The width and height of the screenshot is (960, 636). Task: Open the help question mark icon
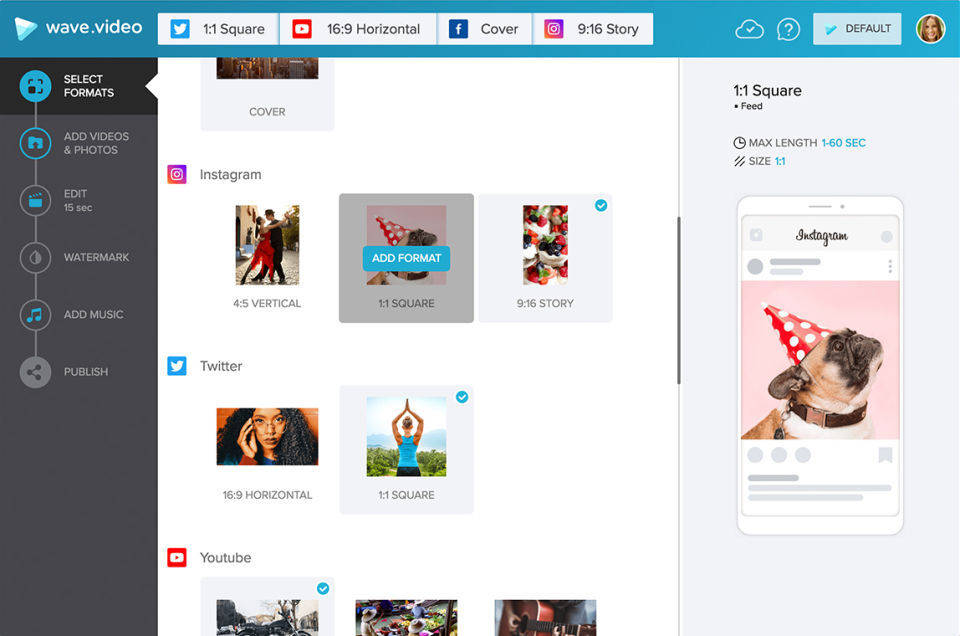point(788,29)
